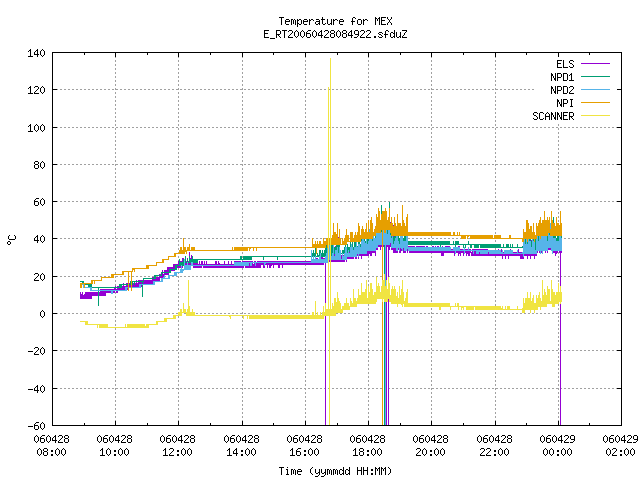Screen dimensions: 640x480
Task: Click the green NPD1 legend line sample
Action: point(595,76)
